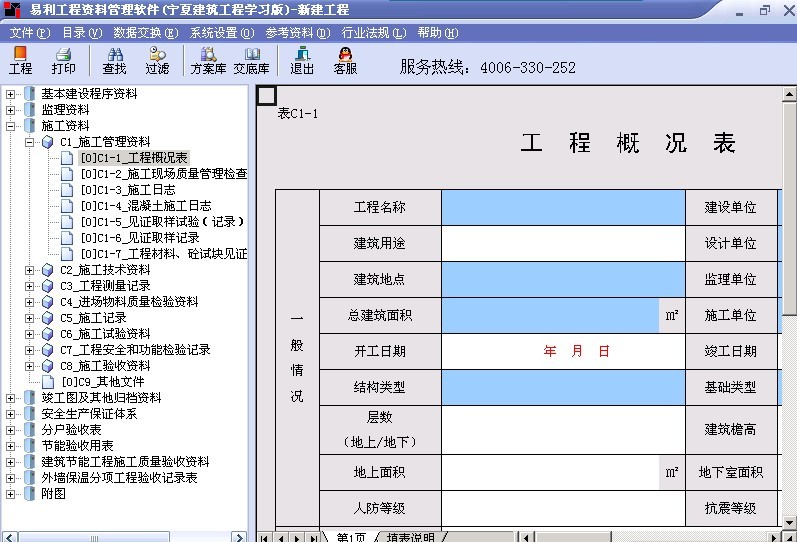Open the 系统设置 menu

(x=221, y=32)
